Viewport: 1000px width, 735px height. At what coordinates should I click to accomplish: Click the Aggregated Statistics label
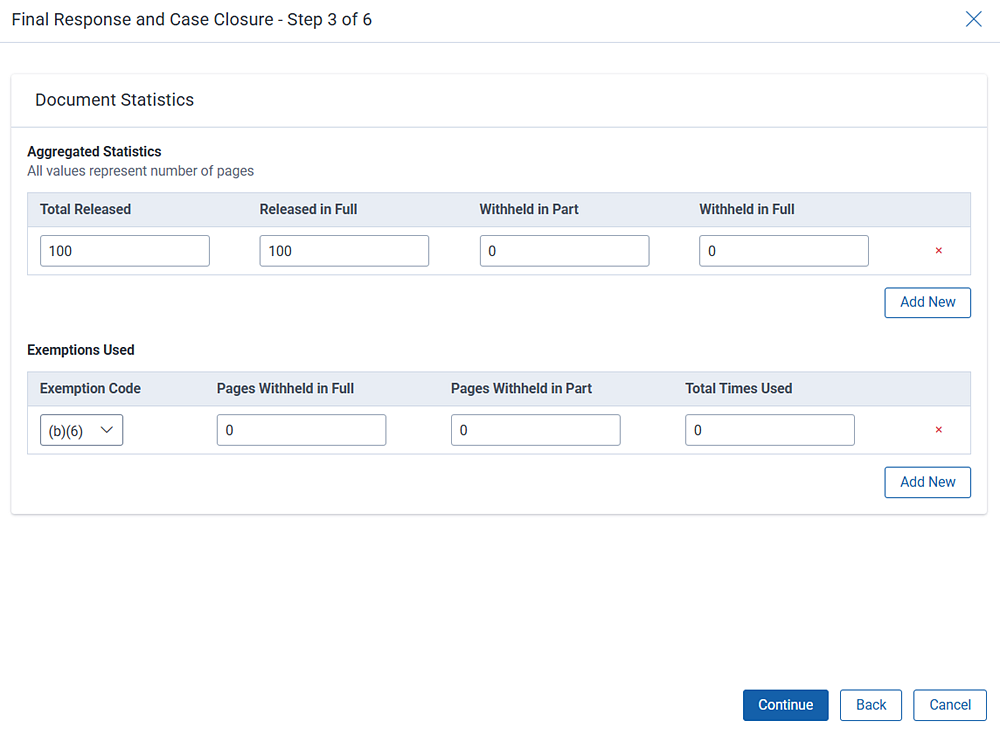[94, 152]
